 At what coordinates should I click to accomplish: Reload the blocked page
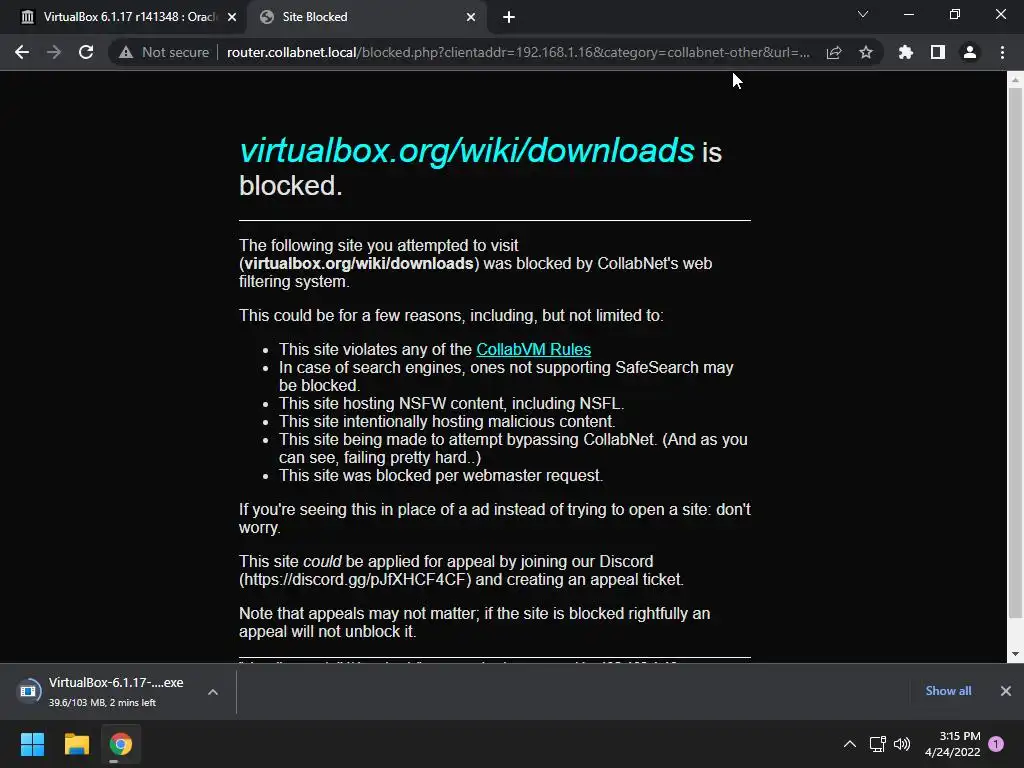coord(86,52)
